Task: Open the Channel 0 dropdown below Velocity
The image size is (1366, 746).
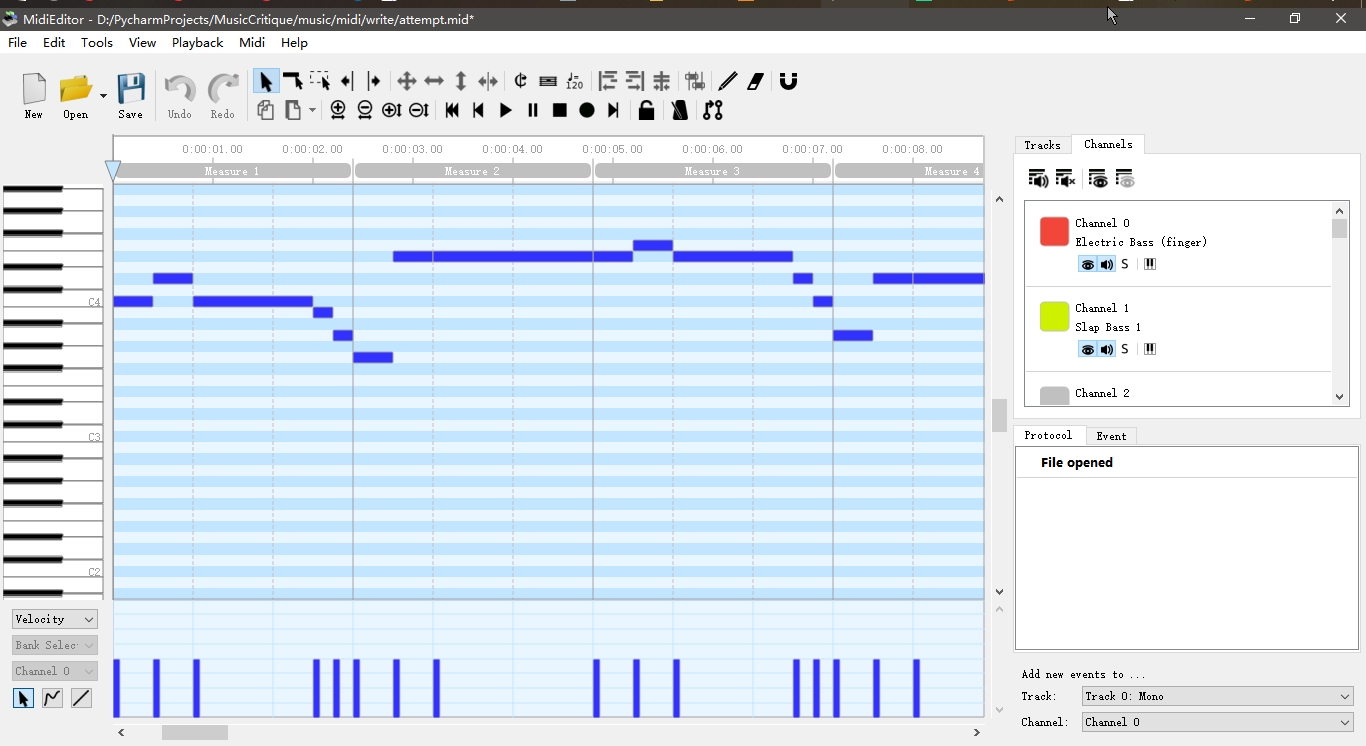Action: coord(55,671)
